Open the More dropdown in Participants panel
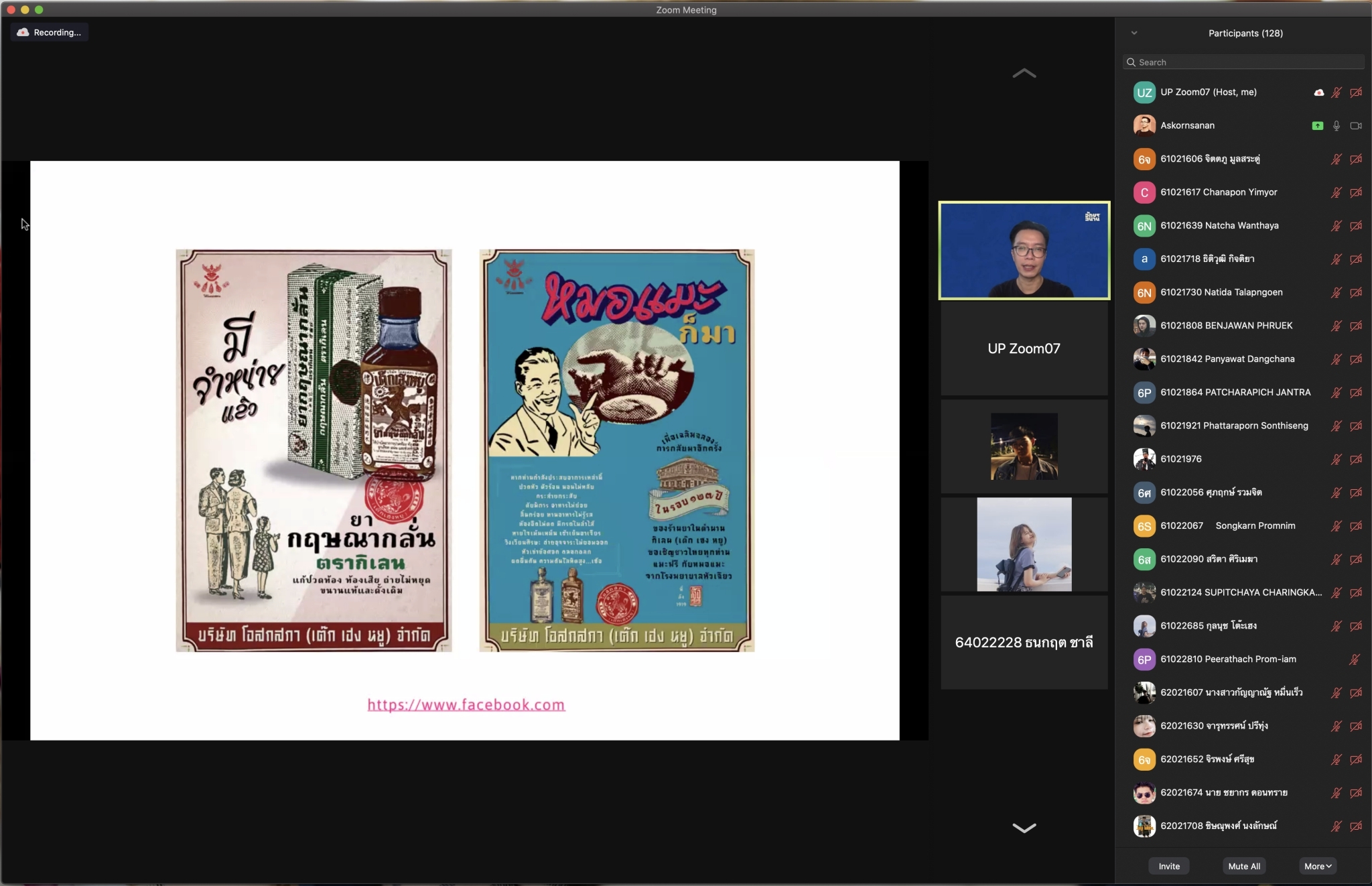1372x886 pixels. point(1318,866)
